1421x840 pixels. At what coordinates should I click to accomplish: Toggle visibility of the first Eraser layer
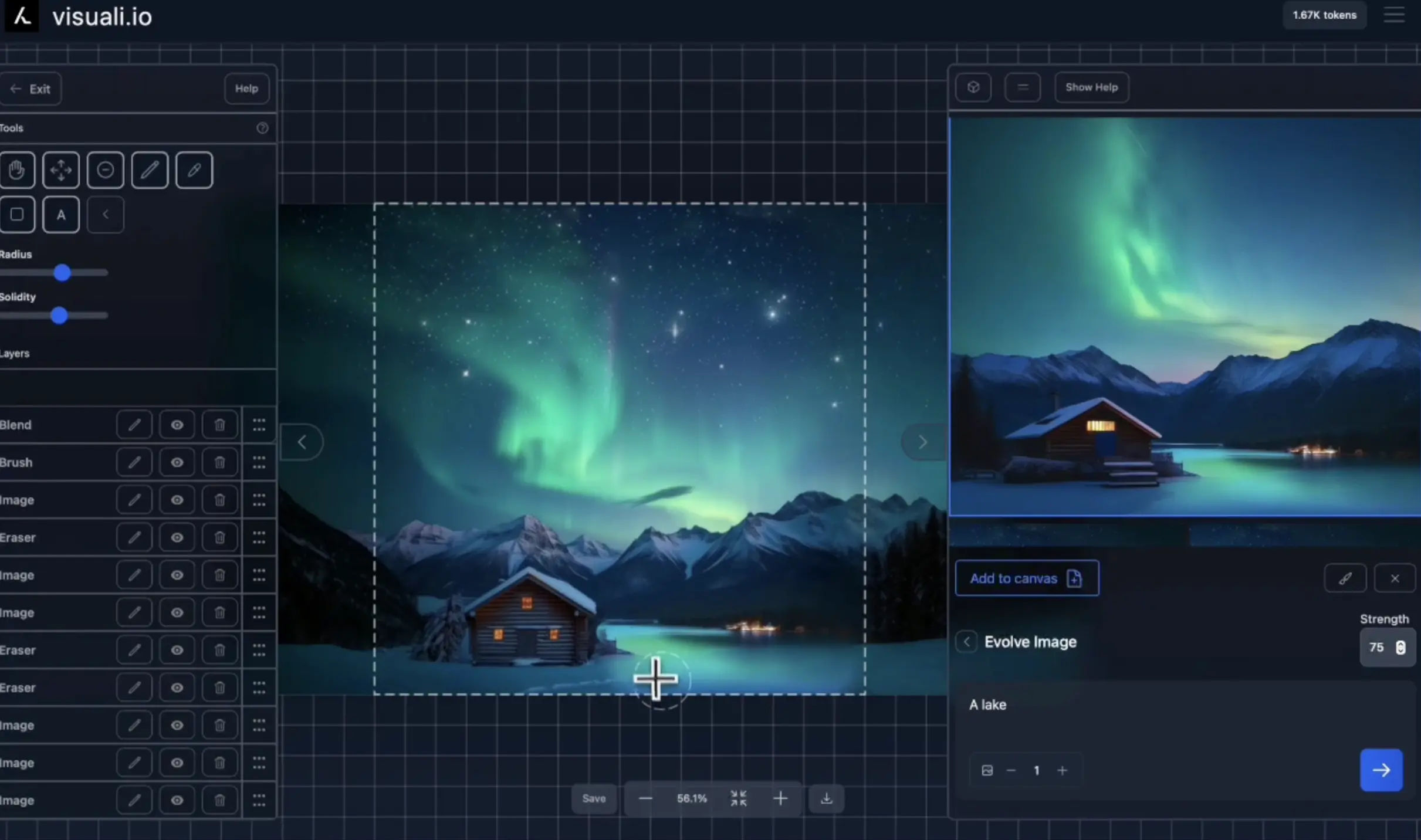point(177,537)
